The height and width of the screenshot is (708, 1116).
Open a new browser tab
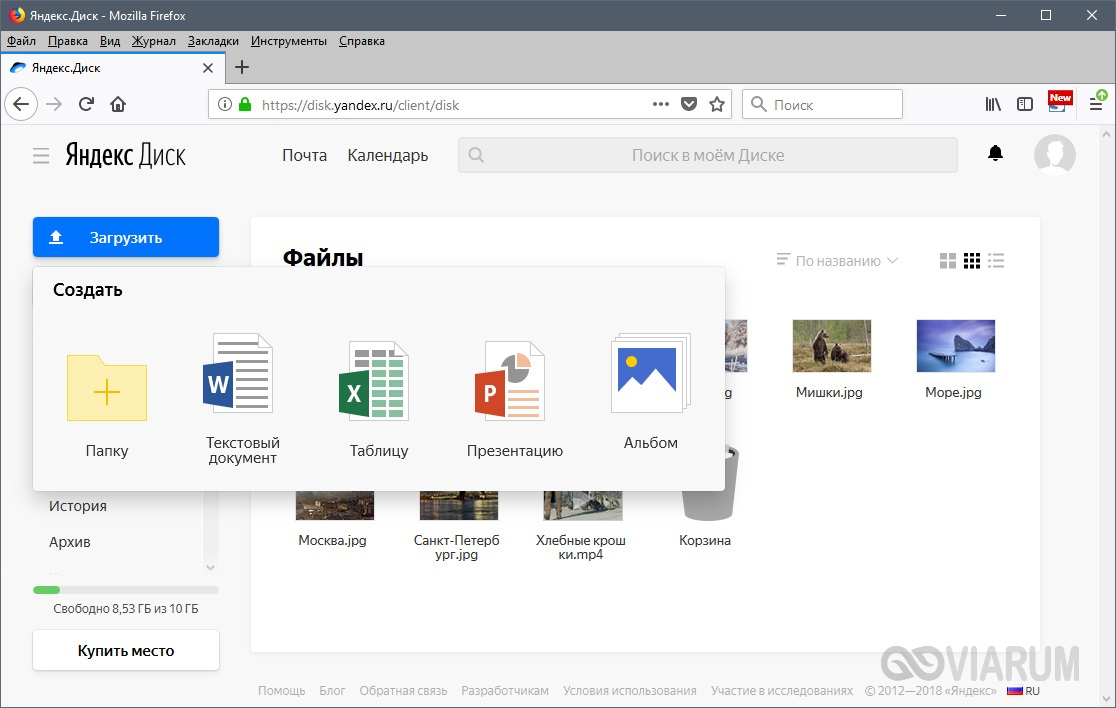242,67
